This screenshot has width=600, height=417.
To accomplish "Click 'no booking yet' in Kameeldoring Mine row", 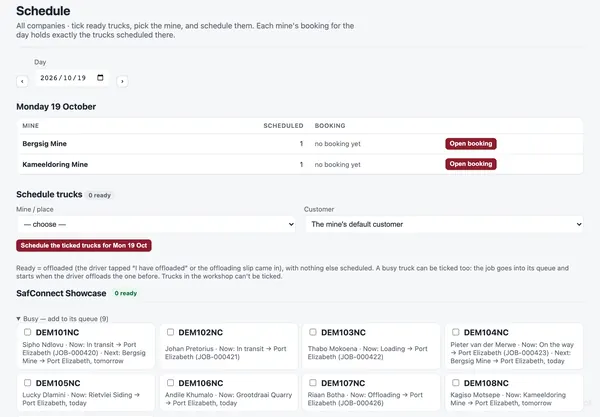I will click(x=338, y=165).
